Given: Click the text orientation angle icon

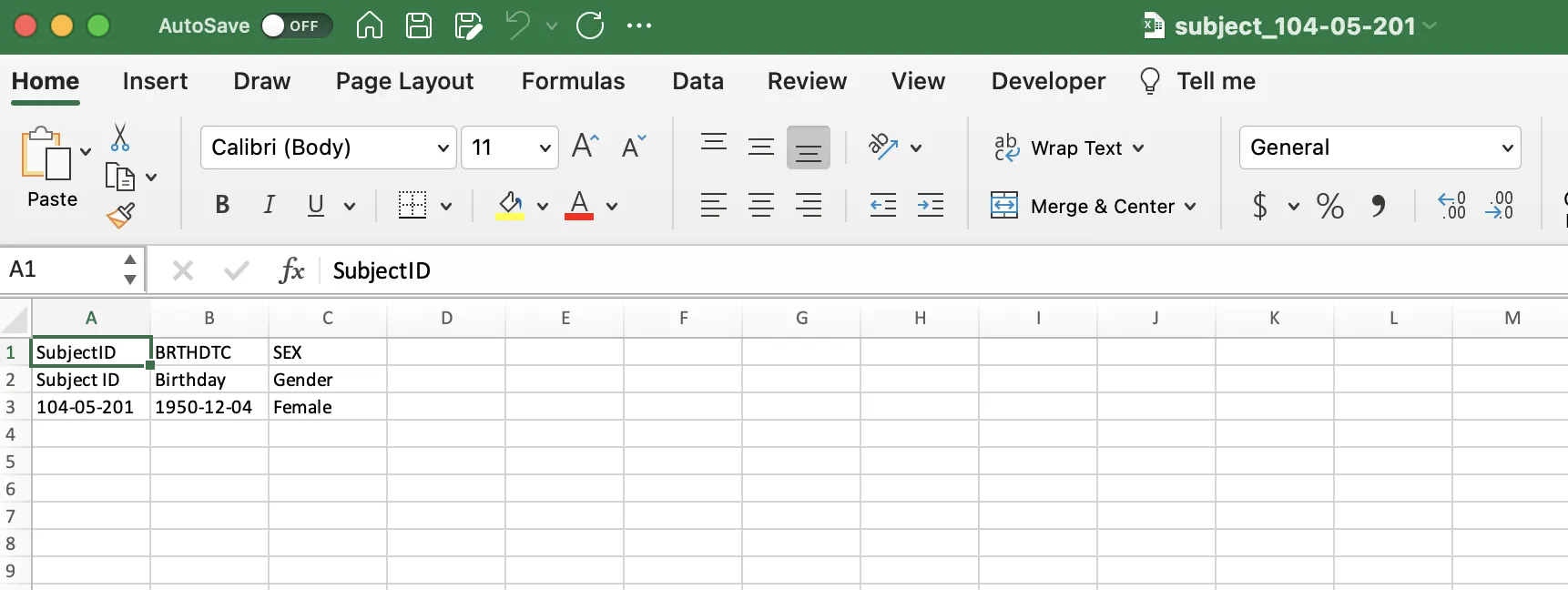Looking at the screenshot, I should point(883,147).
